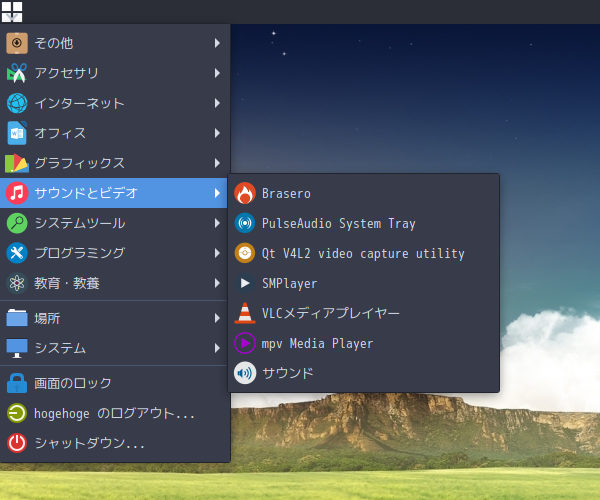
Task: Open the その他 menu category
Action: [114, 43]
